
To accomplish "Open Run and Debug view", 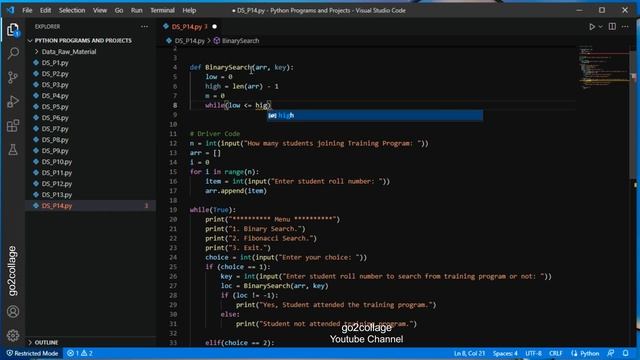I will coord(13,101).
